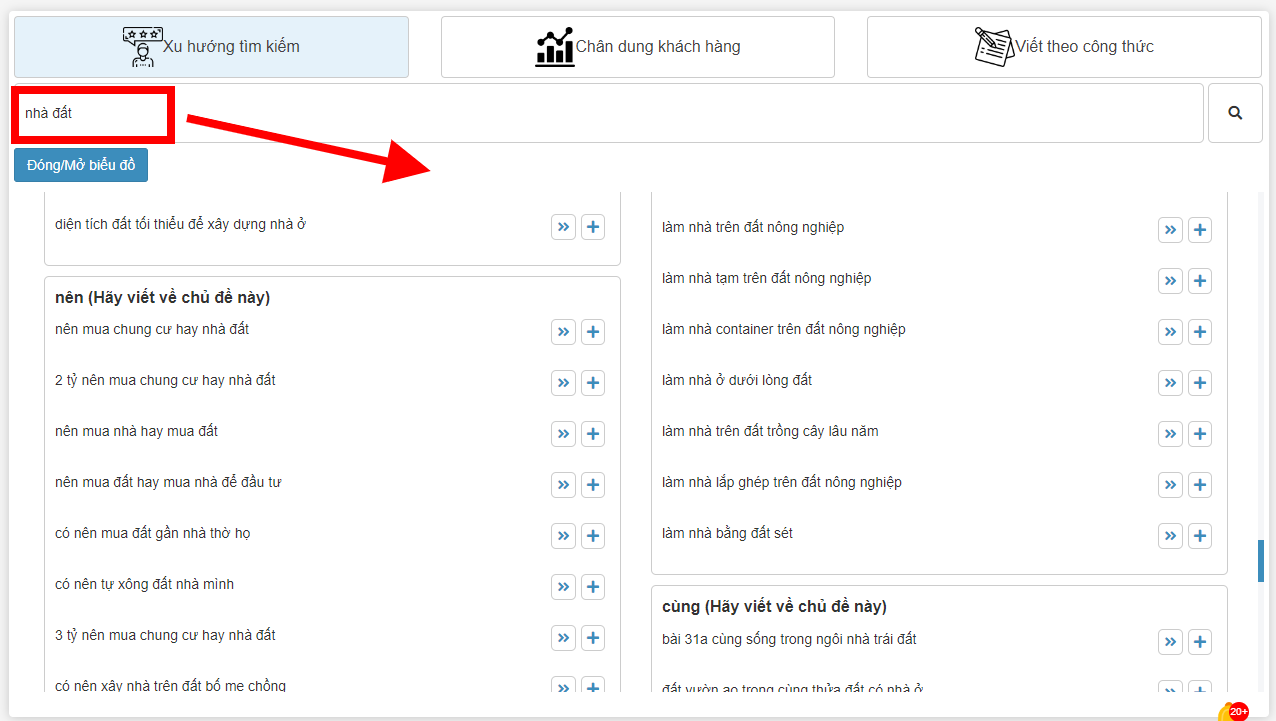The image size is (1276, 721).
Task: Add keyword 'làm nhà tạm trên đất nông nghiệp'
Action: point(1200,280)
